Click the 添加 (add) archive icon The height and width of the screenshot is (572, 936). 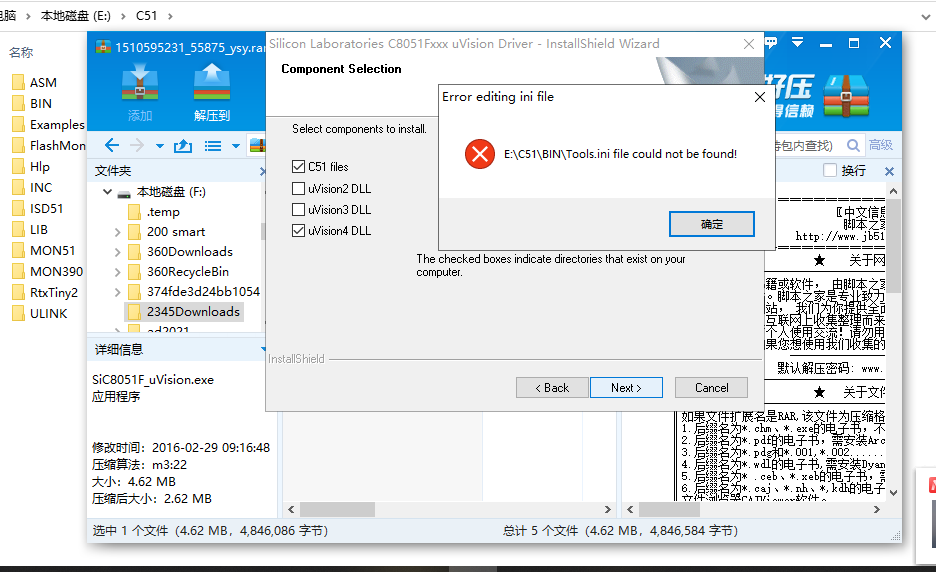[x=140, y=93]
